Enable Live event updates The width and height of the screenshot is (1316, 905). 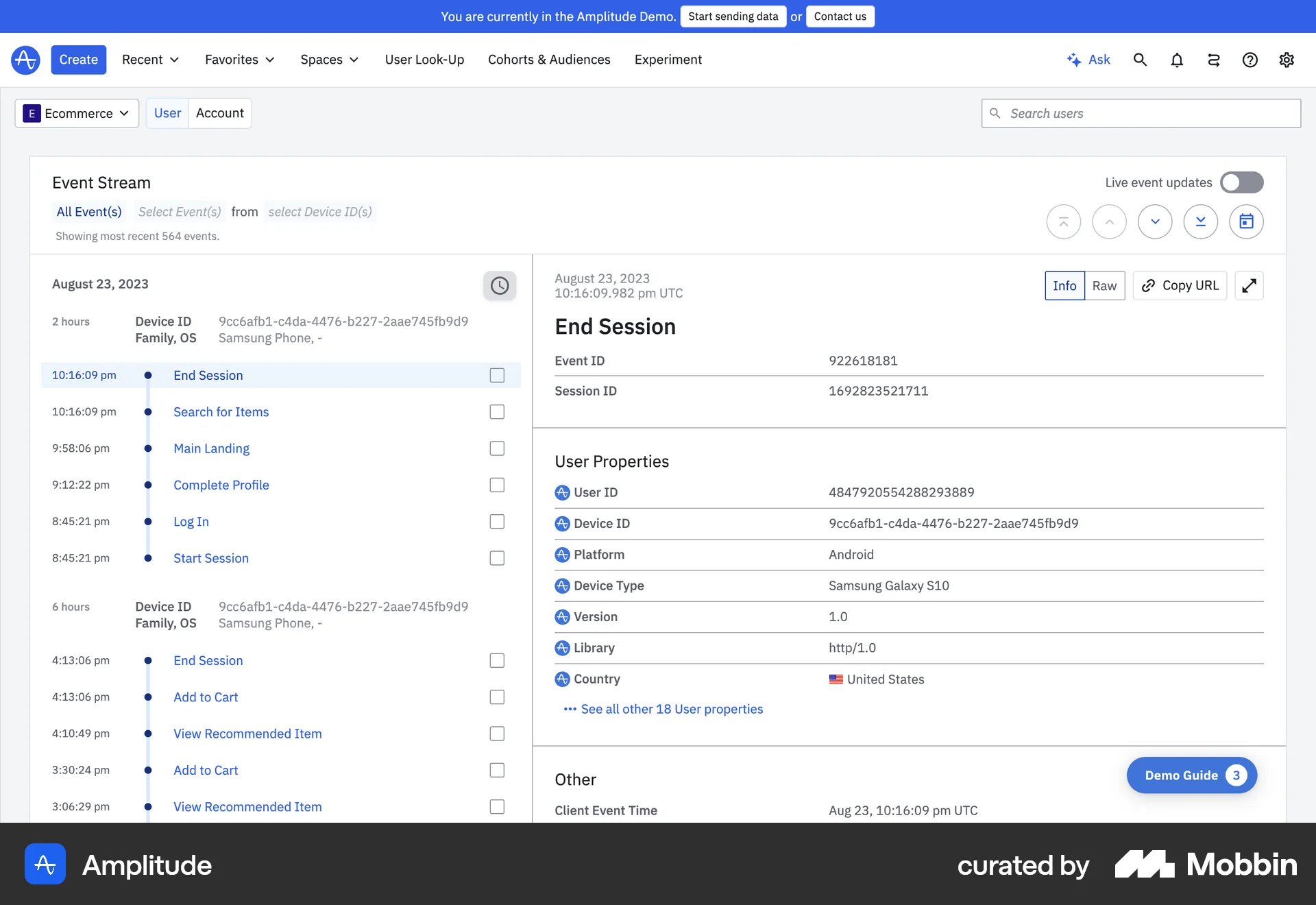tap(1241, 182)
